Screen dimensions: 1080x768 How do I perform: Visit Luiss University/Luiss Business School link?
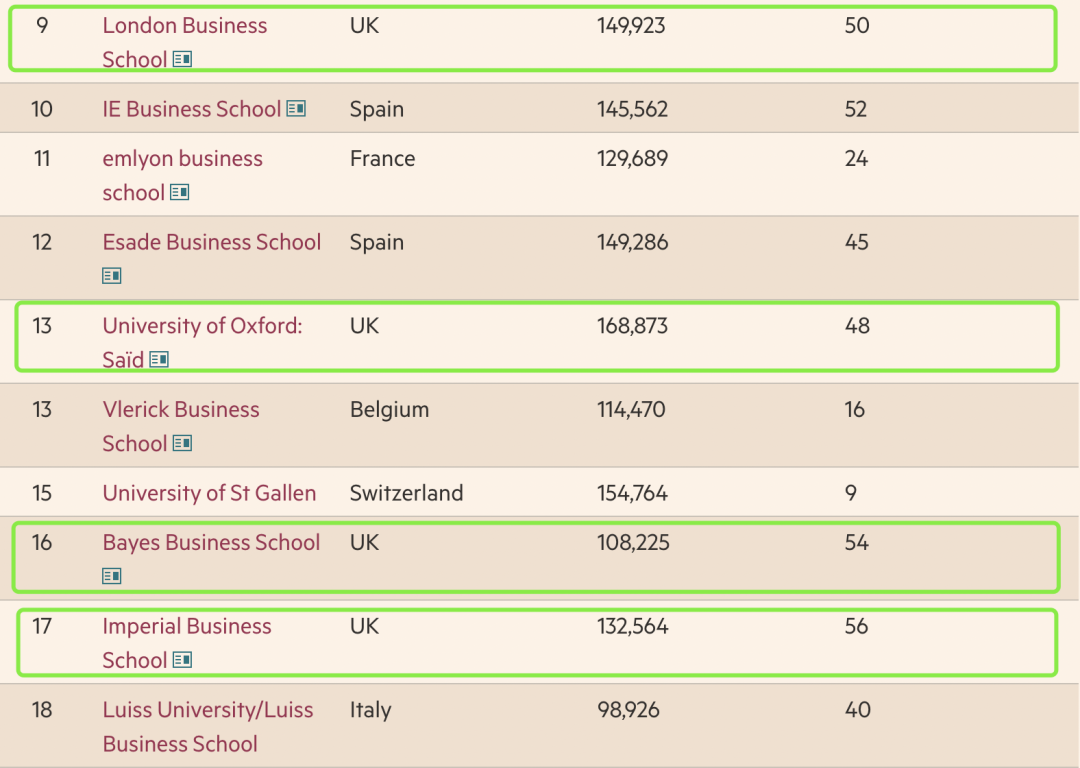[x=208, y=727]
